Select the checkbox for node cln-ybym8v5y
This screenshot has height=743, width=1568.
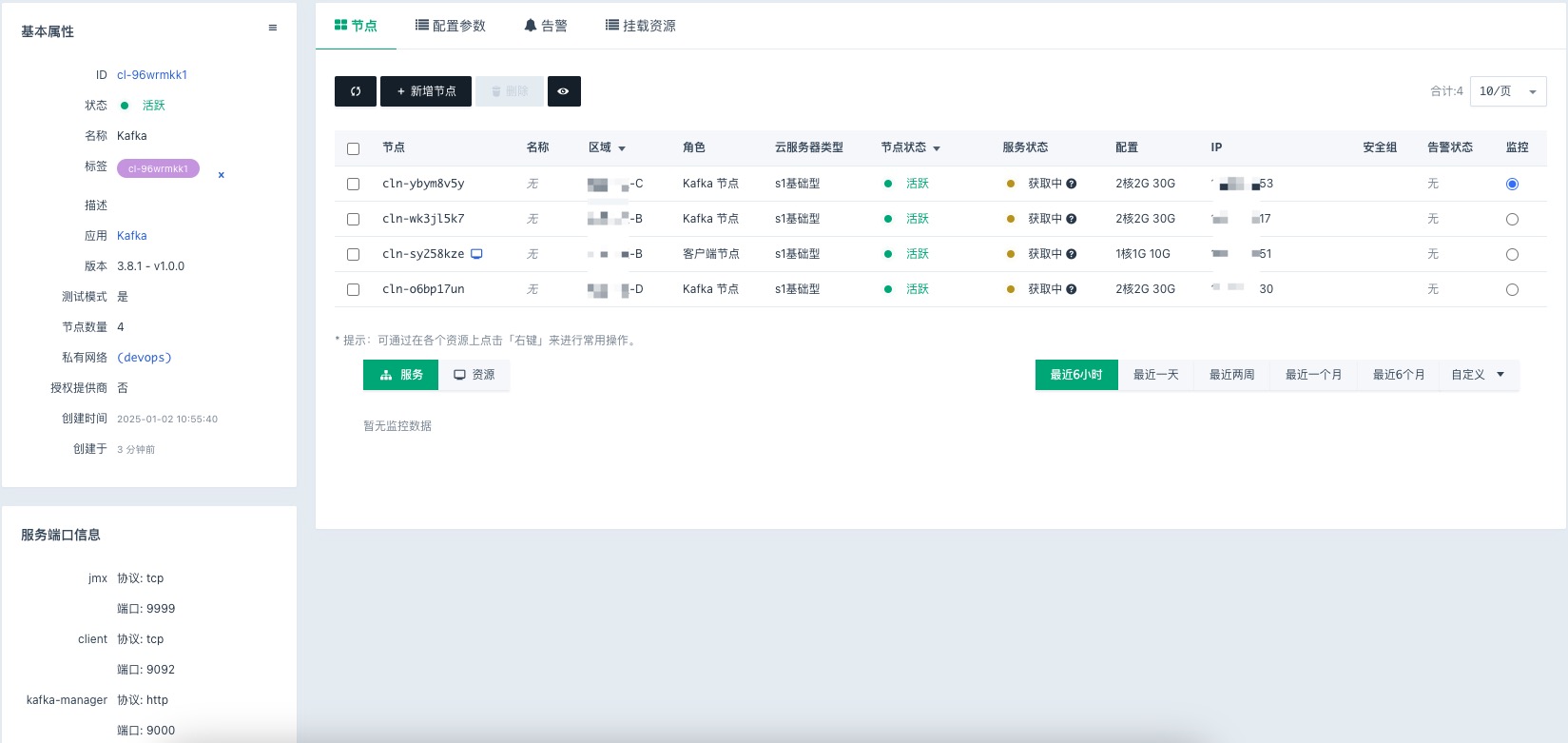[x=354, y=184]
